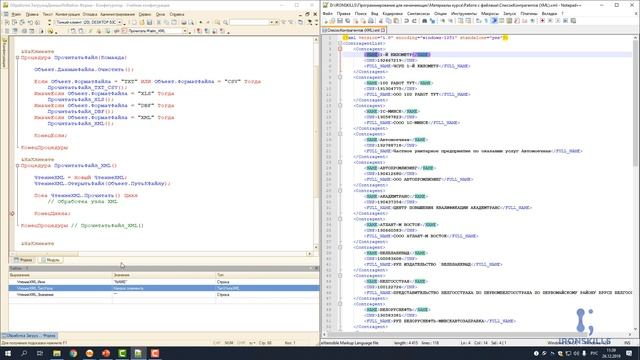Start macro recording in Notepad++ toolbar
Viewport: 640px width, 360px height.
[x=542, y=21]
